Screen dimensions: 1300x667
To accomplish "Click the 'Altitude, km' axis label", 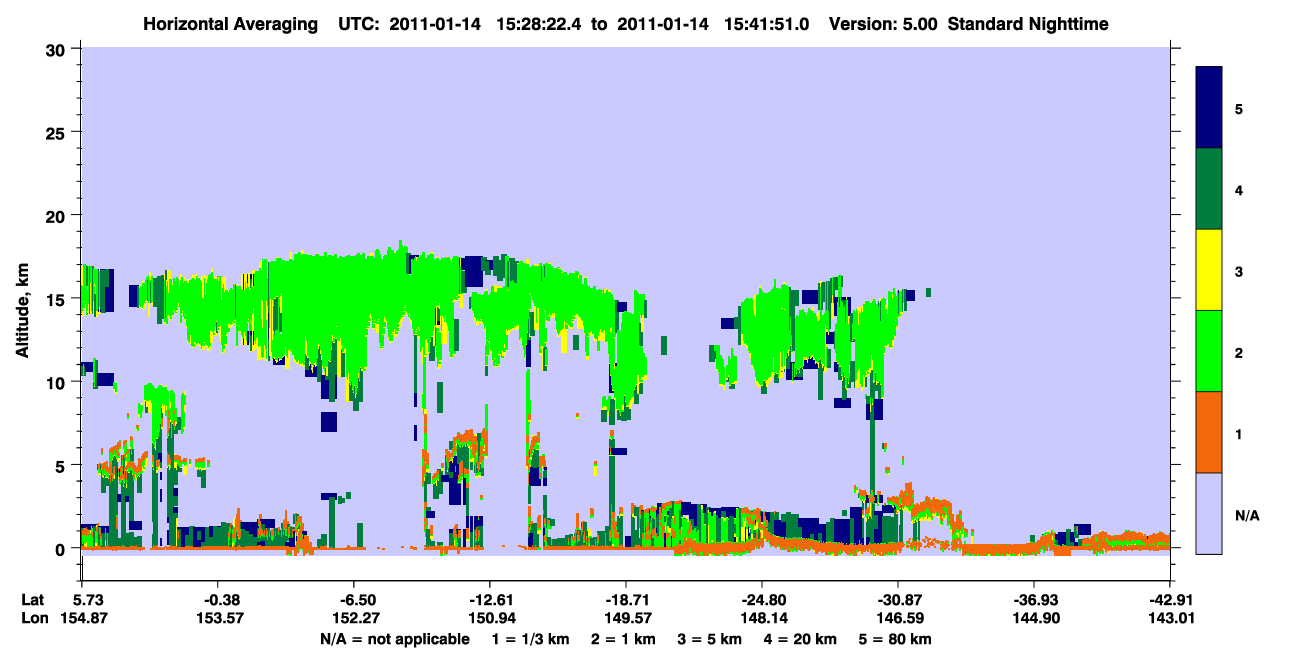I will (x=22, y=309).
